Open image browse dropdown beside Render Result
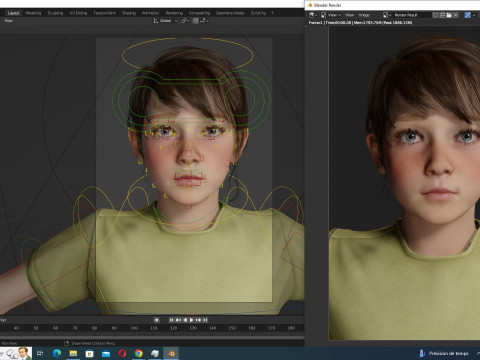The width and height of the screenshot is (480, 360). point(387,15)
